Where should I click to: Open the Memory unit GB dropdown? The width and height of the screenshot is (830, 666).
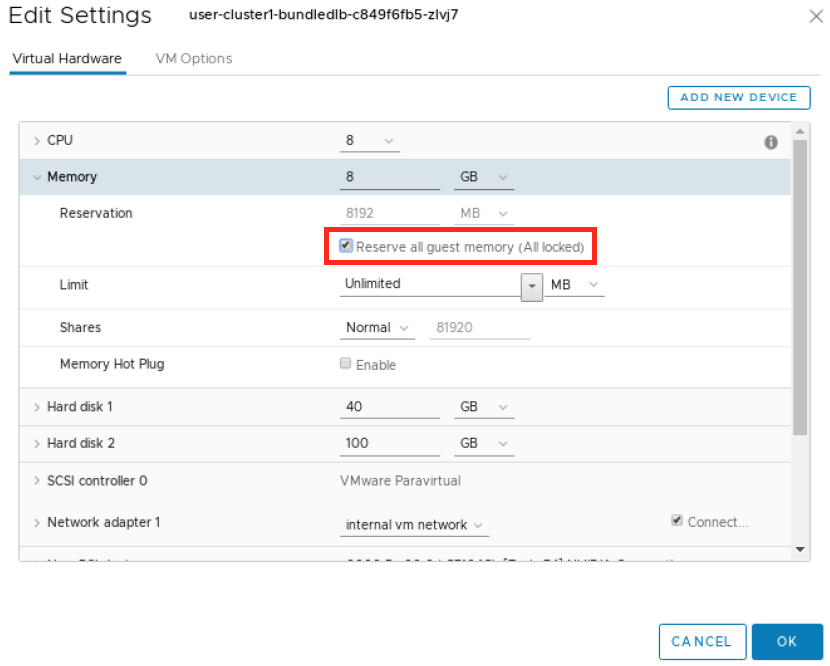tap(485, 177)
